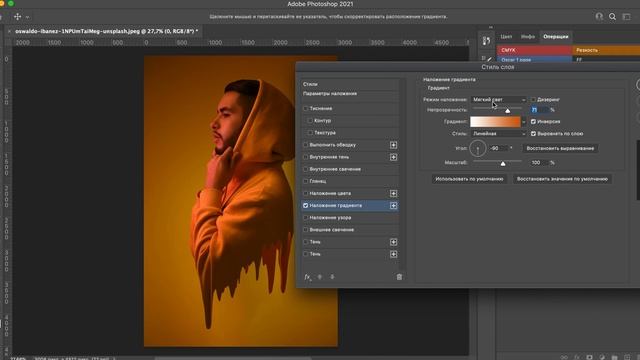
Task: Create adjustment layer icon in Layers panel
Action: pos(602,357)
